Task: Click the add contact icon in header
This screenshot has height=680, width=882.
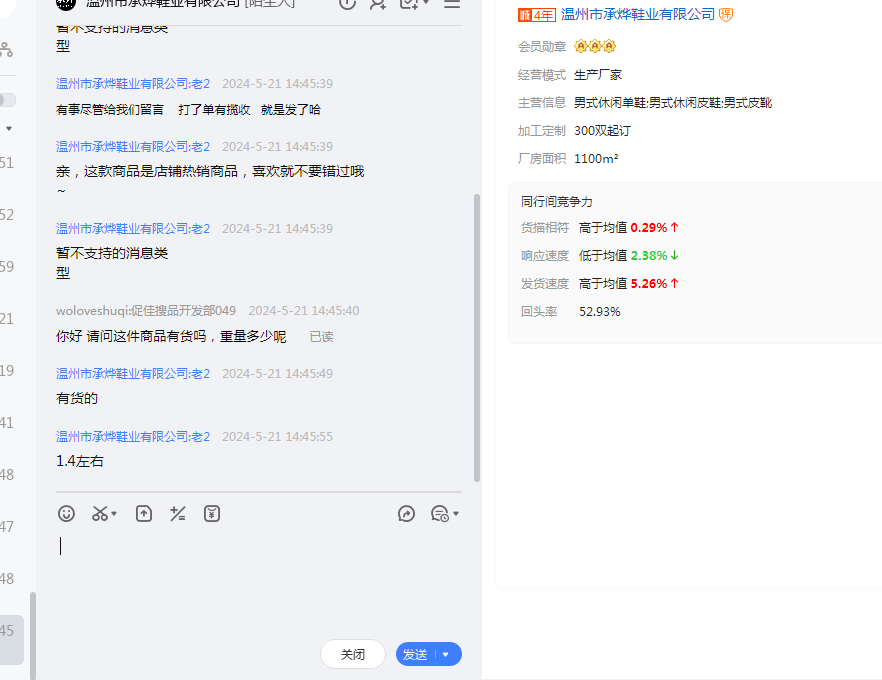Action: pos(377,4)
